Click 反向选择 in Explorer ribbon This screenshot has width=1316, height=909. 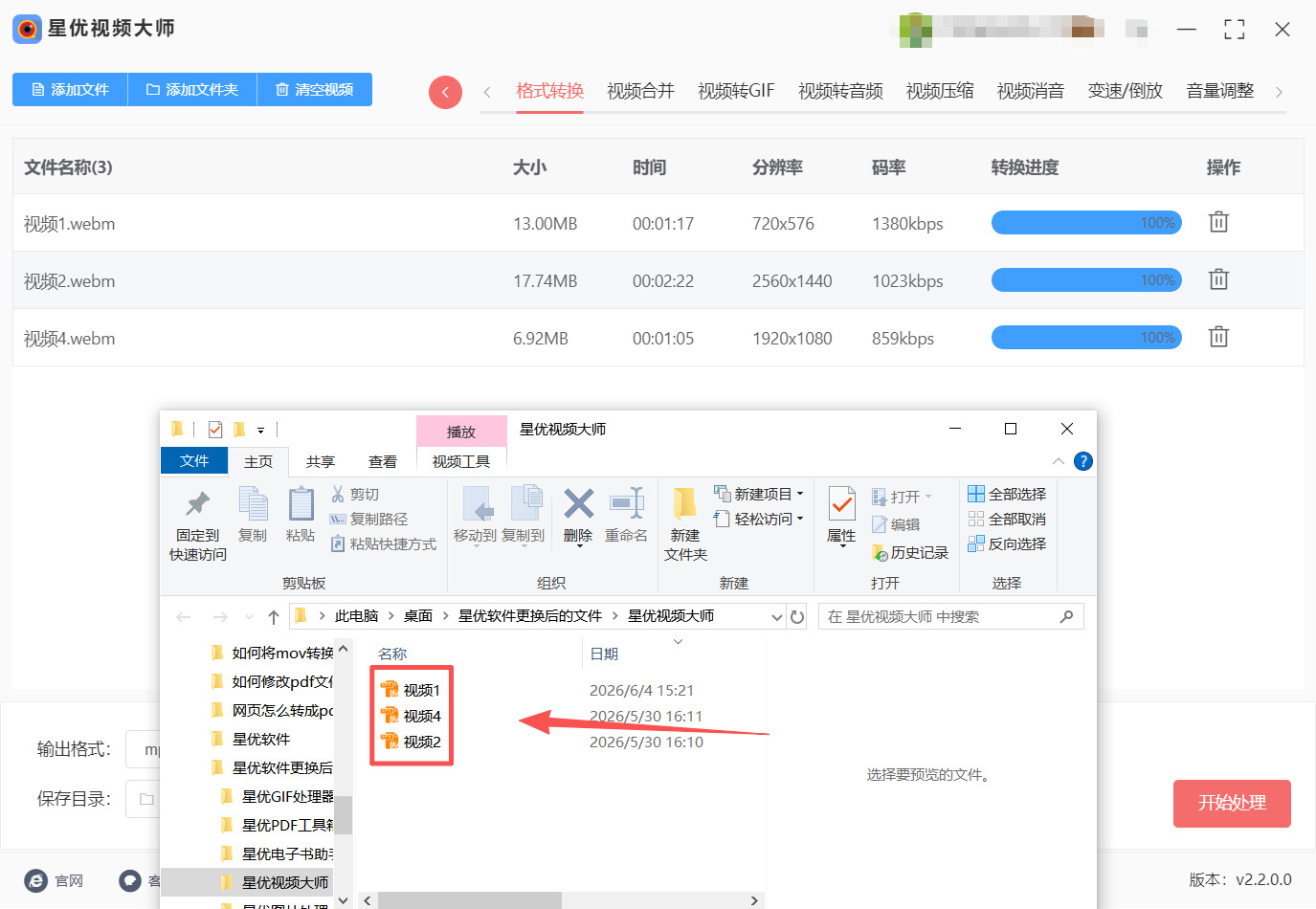[1007, 543]
